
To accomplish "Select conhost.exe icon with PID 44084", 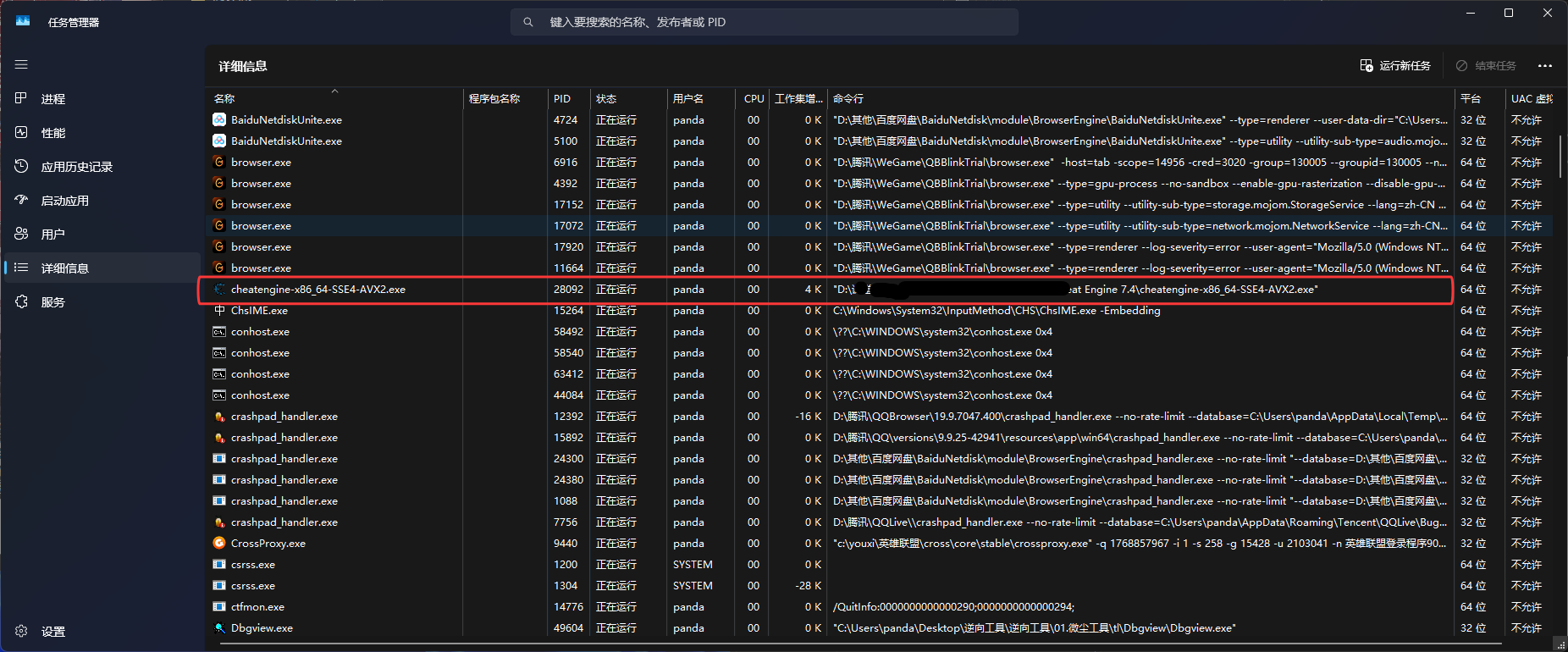I will click(219, 395).
